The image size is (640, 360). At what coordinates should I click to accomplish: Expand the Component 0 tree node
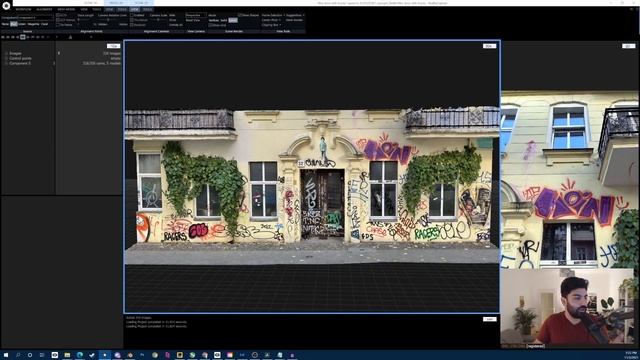coord(6,63)
